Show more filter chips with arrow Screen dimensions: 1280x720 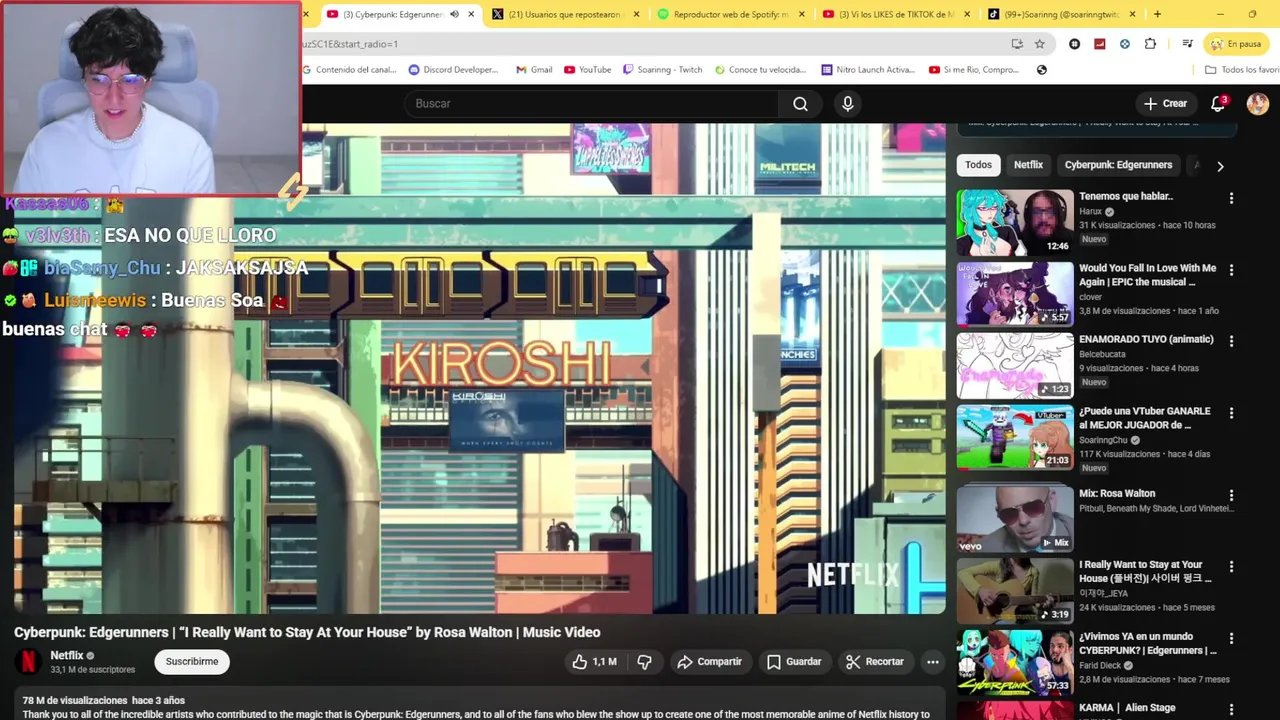[x=1220, y=166]
